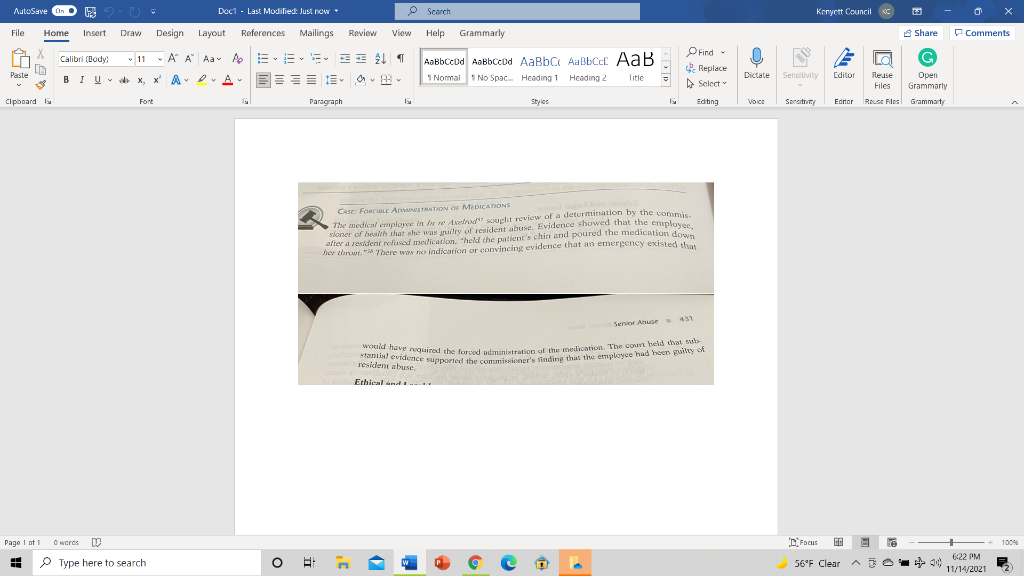
Task: Toggle Italic formatting
Action: pos(82,80)
